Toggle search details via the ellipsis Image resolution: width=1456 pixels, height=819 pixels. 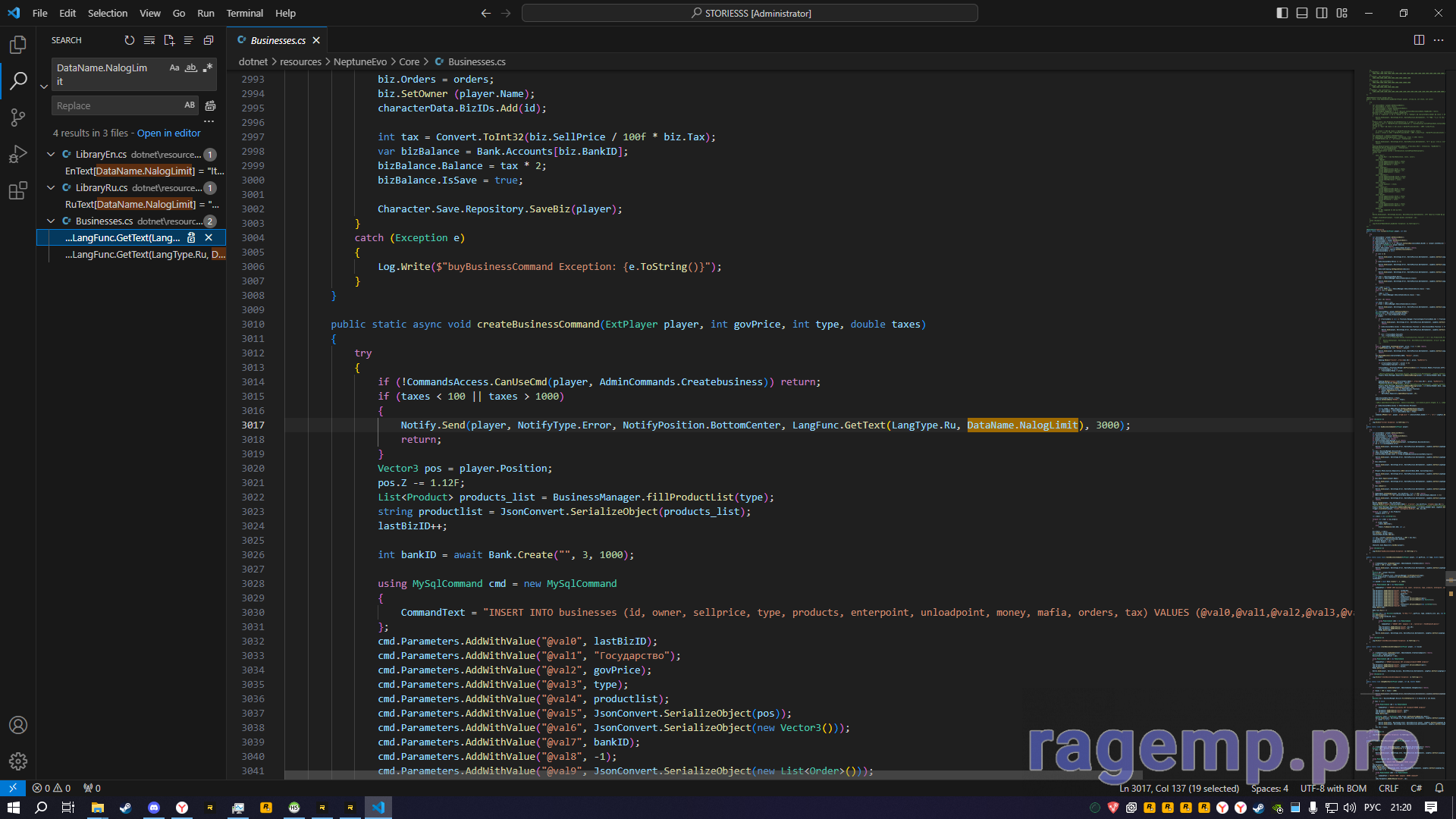(x=209, y=121)
